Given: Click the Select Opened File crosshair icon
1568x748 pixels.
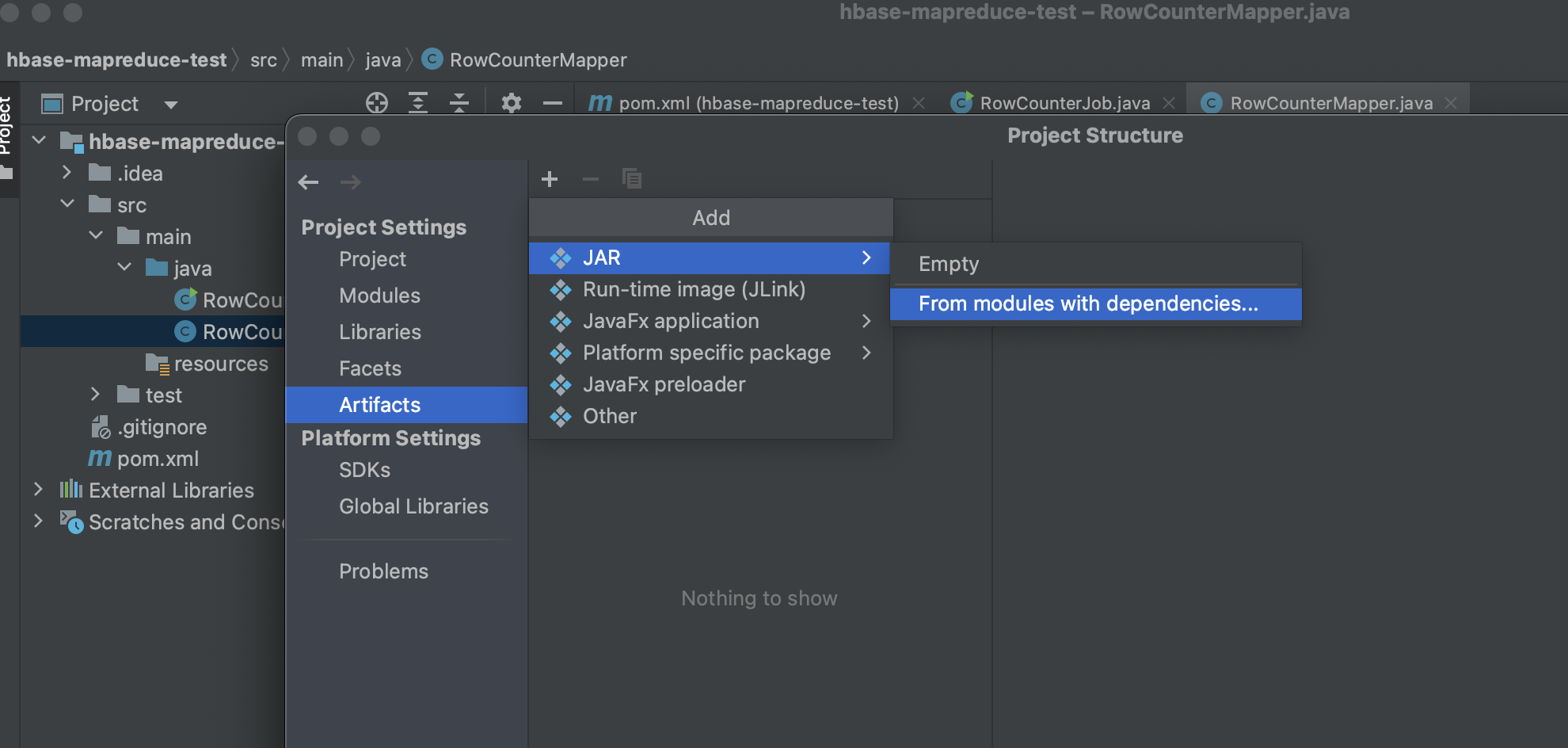Looking at the screenshot, I should click(377, 103).
